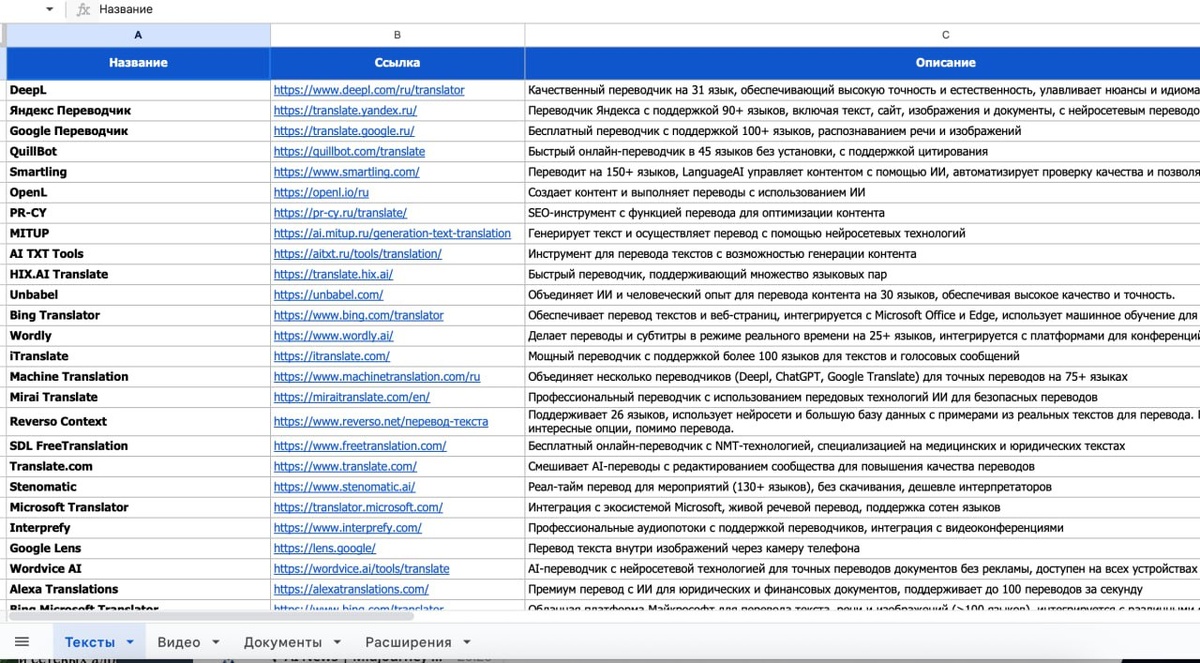Select the Название header cell
The width and height of the screenshot is (1200, 663).
[138, 62]
